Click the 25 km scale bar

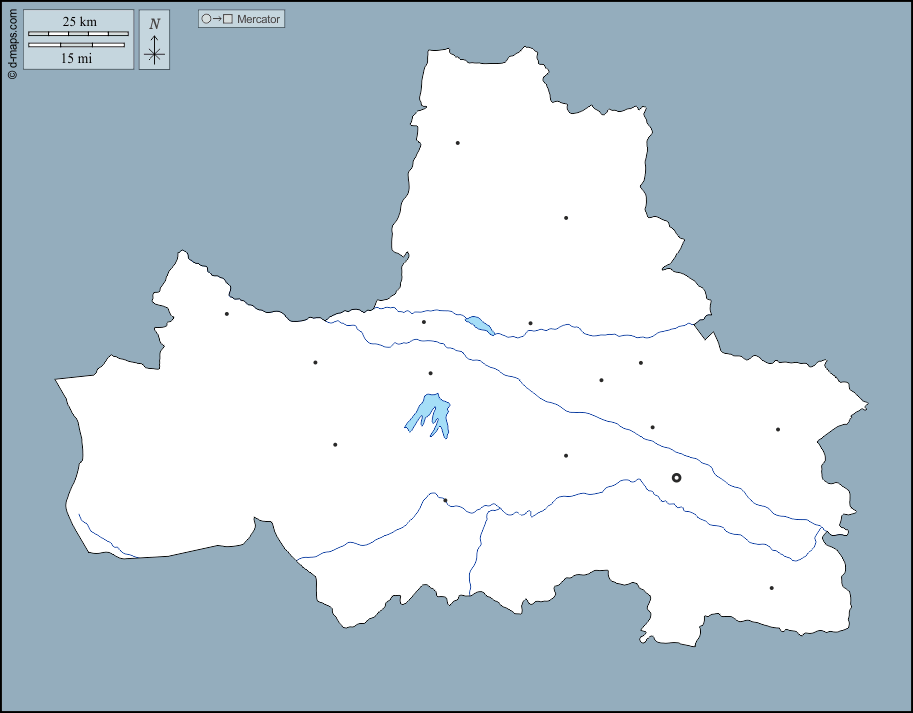(x=78, y=33)
